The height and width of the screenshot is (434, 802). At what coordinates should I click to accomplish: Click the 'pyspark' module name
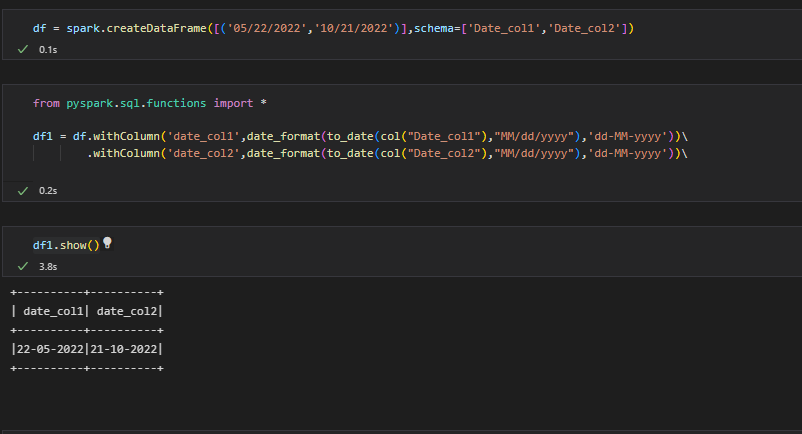click(x=90, y=103)
